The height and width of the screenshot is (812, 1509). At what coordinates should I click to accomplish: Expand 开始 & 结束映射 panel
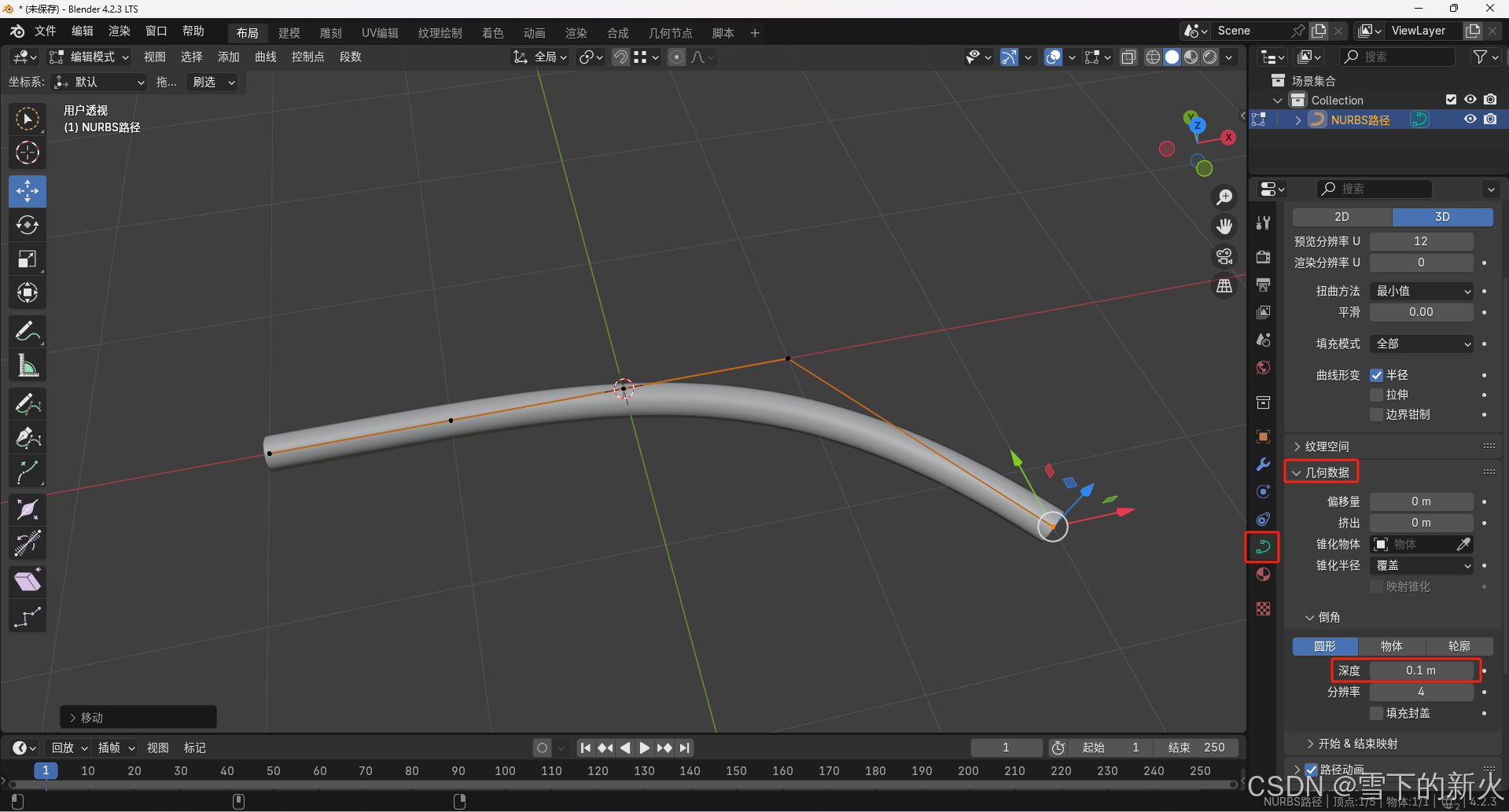[1352, 744]
